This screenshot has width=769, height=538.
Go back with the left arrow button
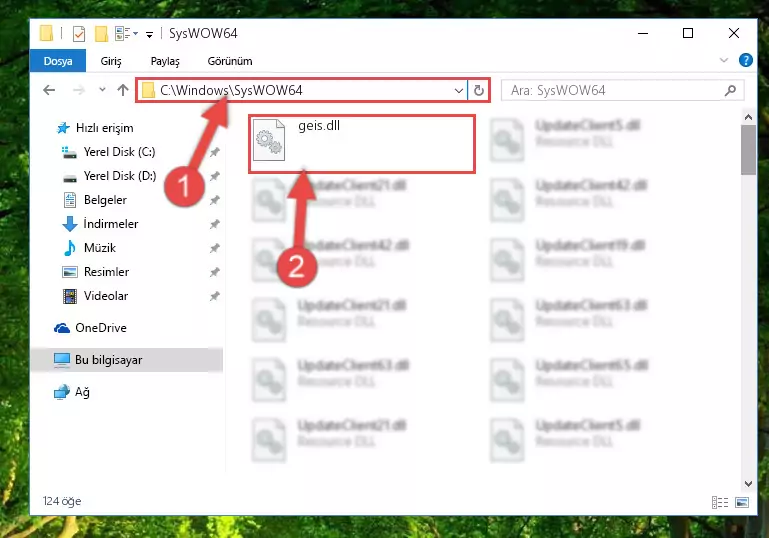(x=49, y=90)
